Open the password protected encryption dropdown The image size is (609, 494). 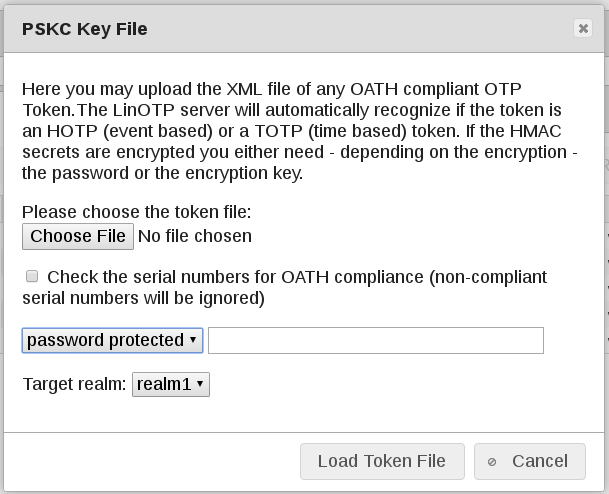click(112, 340)
